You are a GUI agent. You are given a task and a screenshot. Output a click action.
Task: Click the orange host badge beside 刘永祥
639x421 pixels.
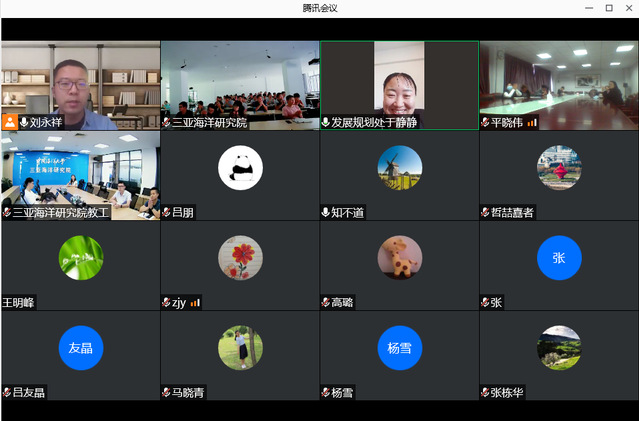pyautogui.click(x=10, y=122)
